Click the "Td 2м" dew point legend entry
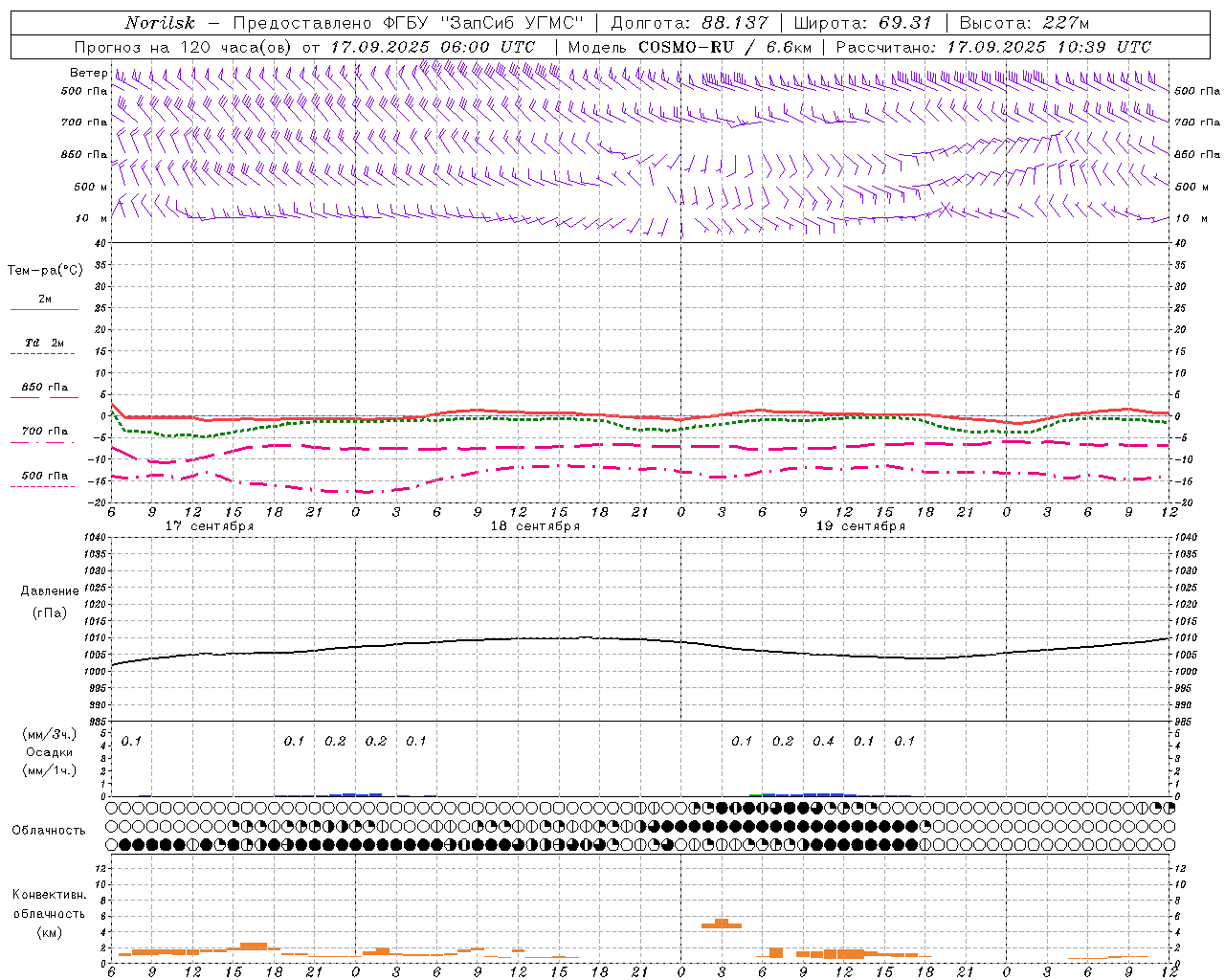 click(45, 343)
